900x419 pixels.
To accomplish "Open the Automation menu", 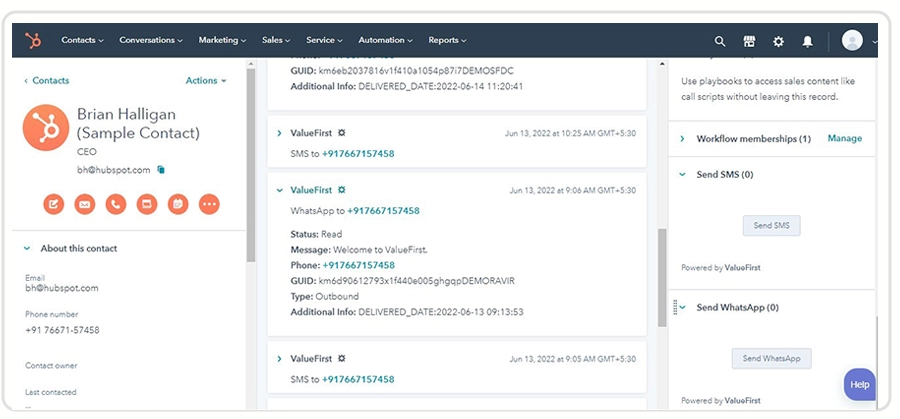I will coord(385,40).
